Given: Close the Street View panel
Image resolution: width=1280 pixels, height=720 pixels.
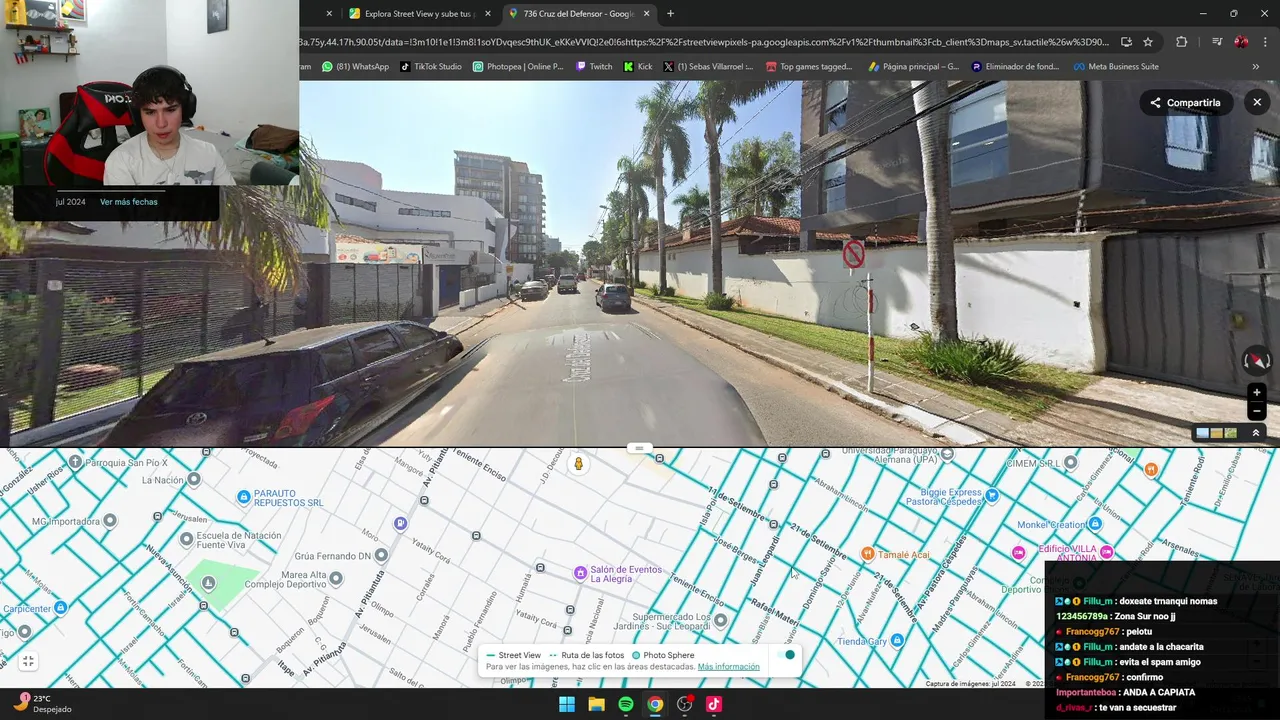Looking at the screenshot, I should pyautogui.click(x=1257, y=103).
